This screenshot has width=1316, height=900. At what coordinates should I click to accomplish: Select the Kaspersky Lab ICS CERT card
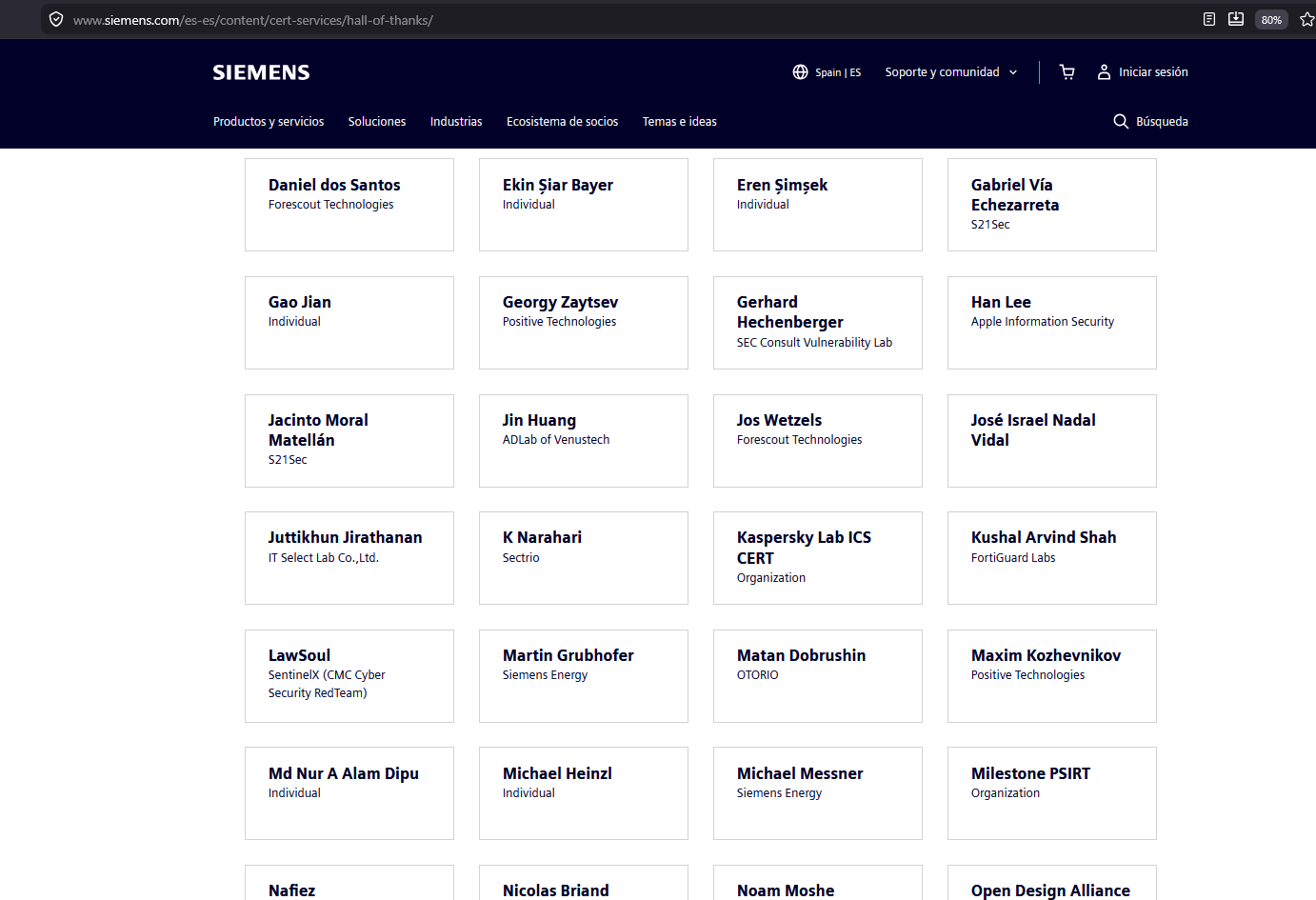click(818, 558)
